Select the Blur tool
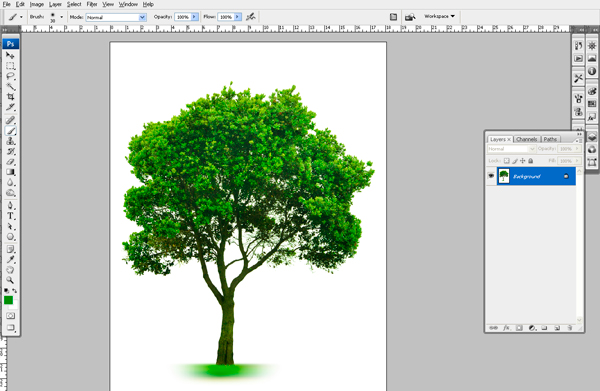 10,182
